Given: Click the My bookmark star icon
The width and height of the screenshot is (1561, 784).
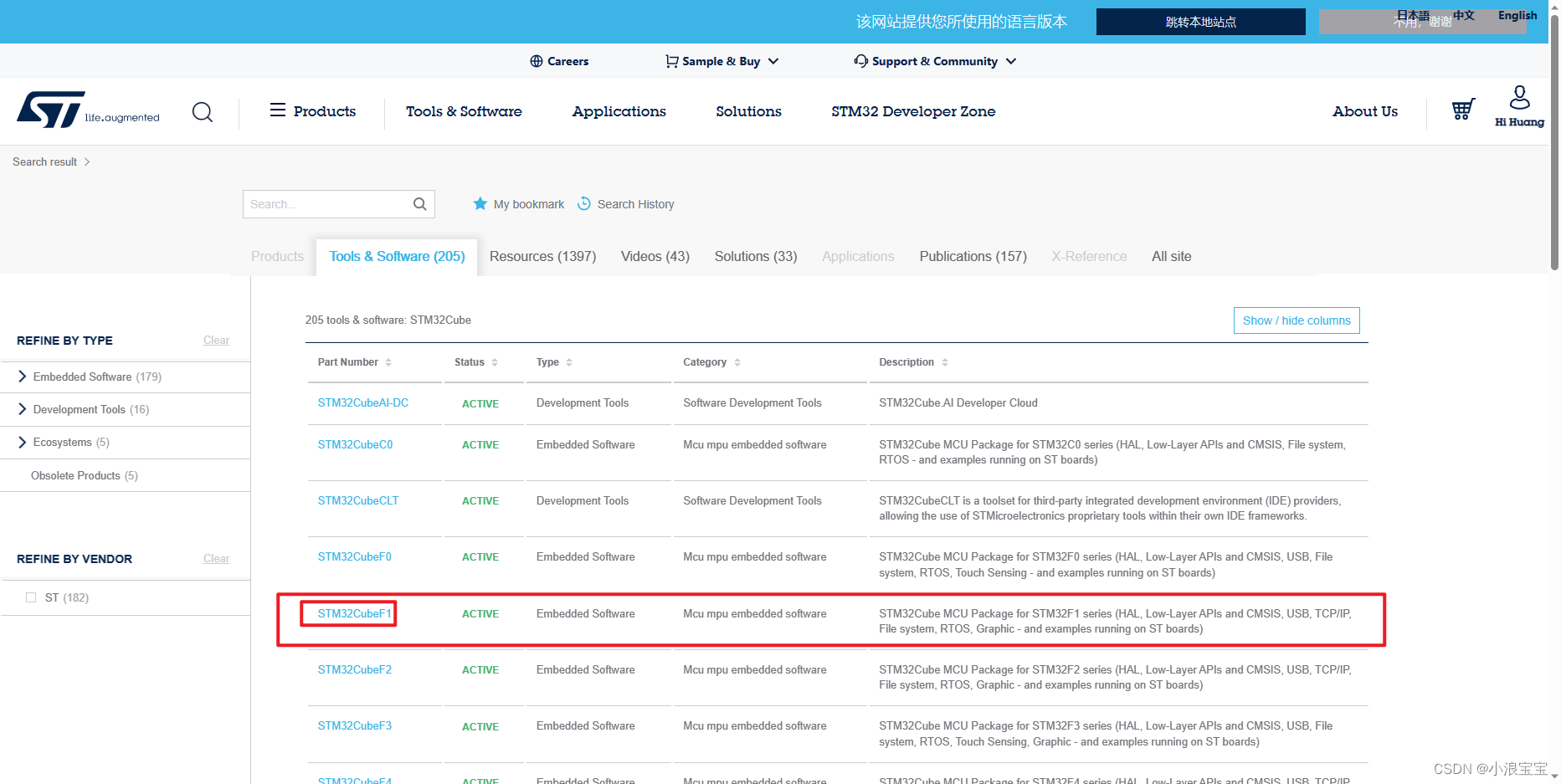Looking at the screenshot, I should tap(480, 203).
